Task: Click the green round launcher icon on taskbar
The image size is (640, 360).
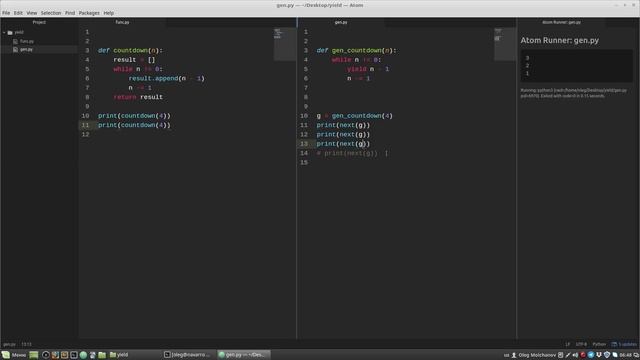Action: click(83, 355)
